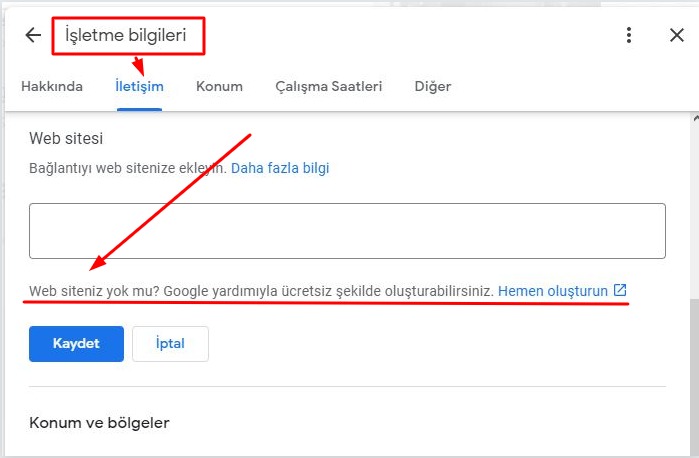699x458 pixels.
Task: Click the back arrow beside İşletme bilgileri
Action: point(33,36)
